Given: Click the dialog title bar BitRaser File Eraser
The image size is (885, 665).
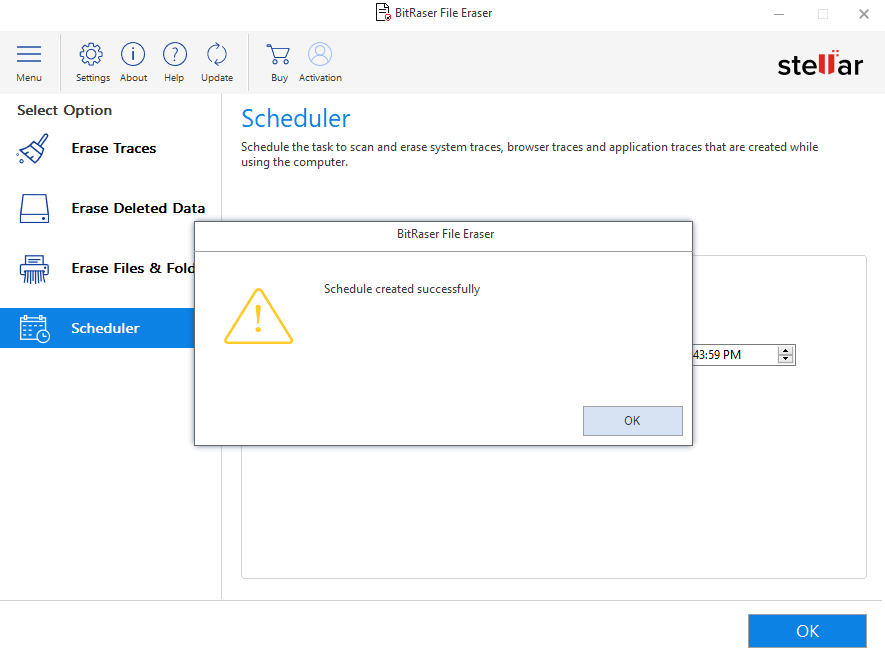Looking at the screenshot, I should click(444, 234).
